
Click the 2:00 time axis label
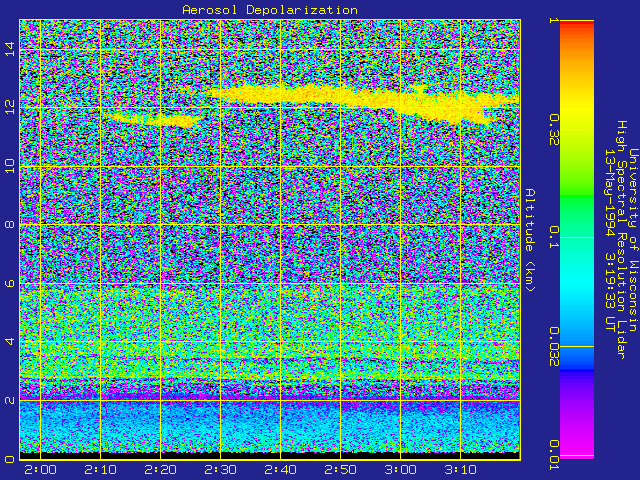pyautogui.click(x=40, y=470)
